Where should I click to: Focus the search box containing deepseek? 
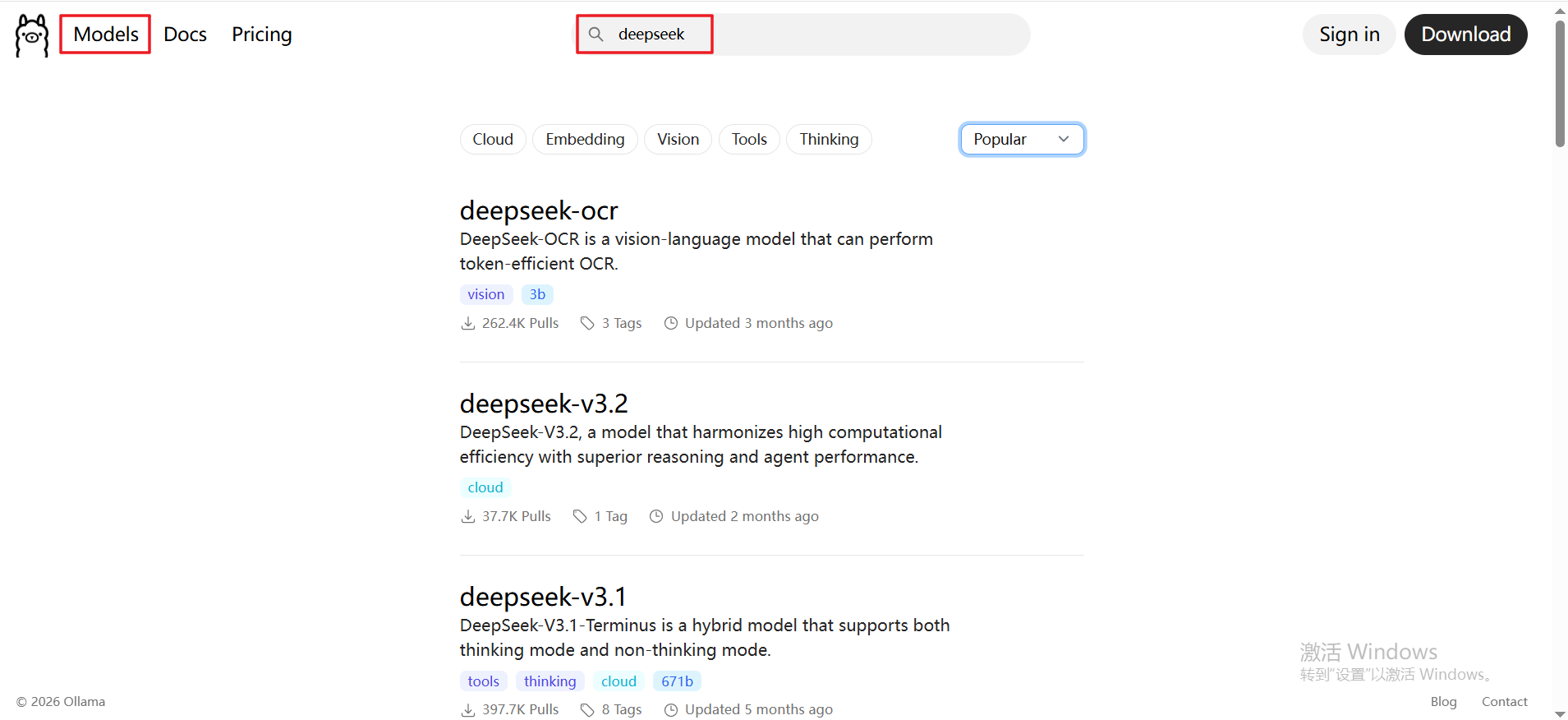[801, 35]
